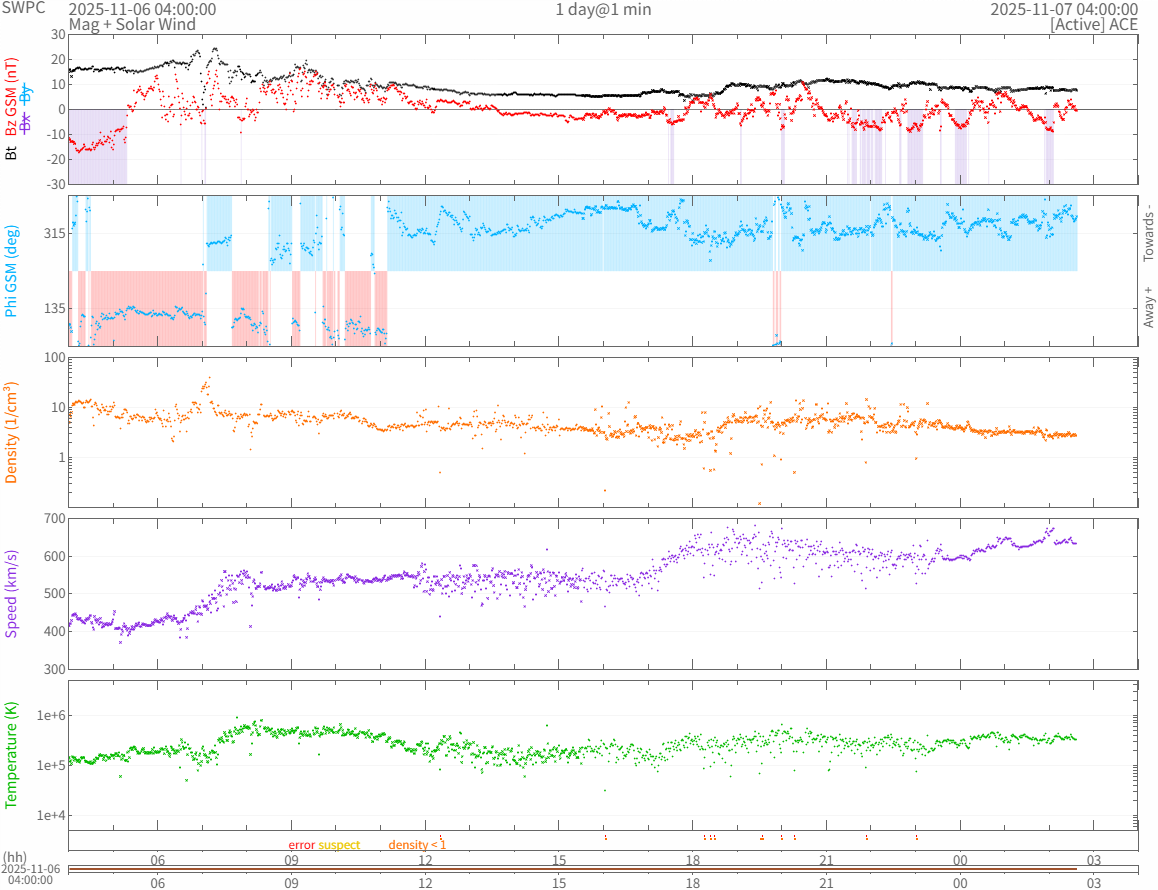The height and width of the screenshot is (890, 1158).
Task: Toggle the Bz GSM (nT) series label
Action: coord(11,98)
